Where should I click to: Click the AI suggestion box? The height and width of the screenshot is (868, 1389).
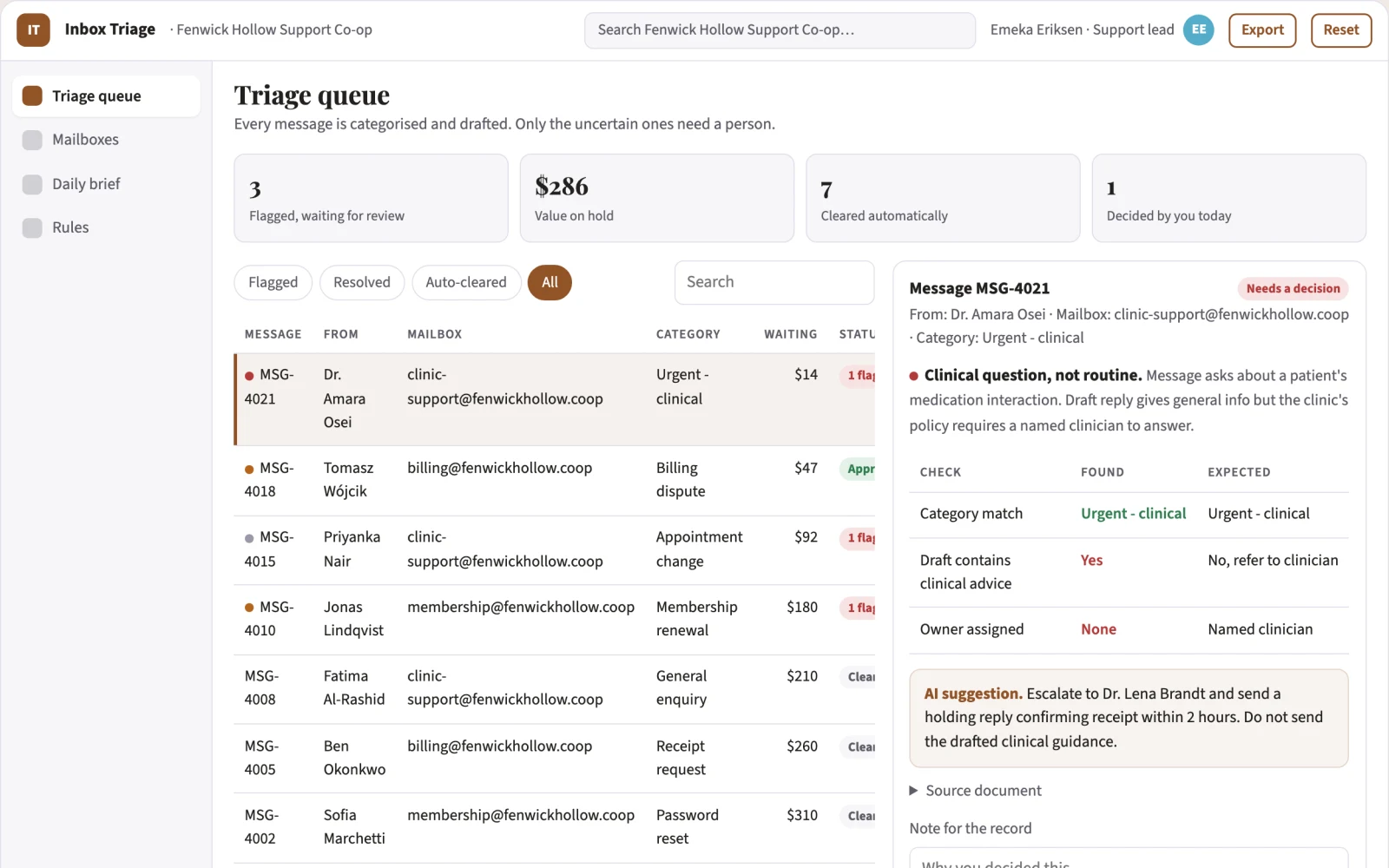1129,718
